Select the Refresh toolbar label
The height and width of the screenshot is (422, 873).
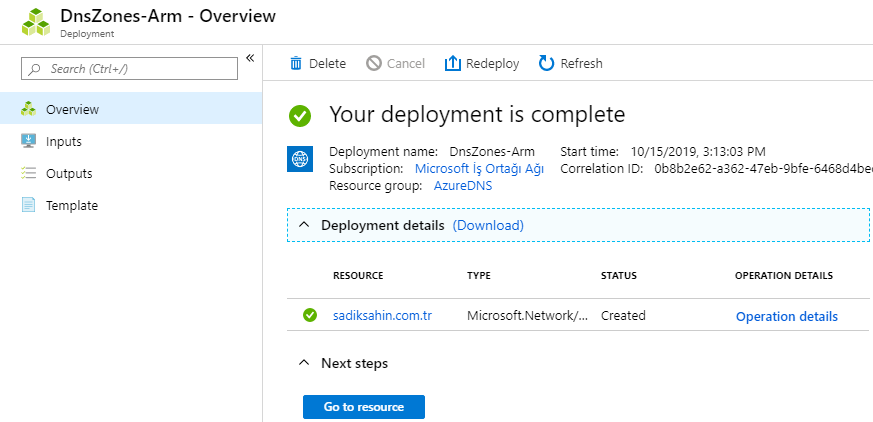581,63
